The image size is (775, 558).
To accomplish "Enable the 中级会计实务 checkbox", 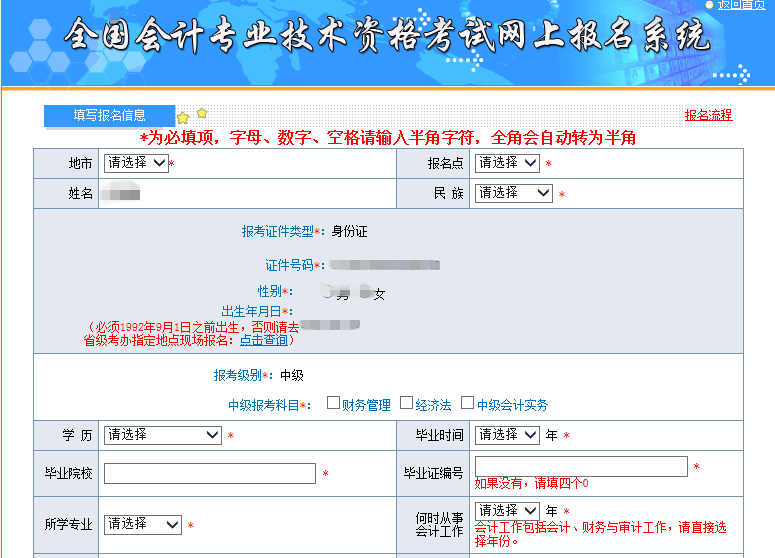I will (x=467, y=403).
